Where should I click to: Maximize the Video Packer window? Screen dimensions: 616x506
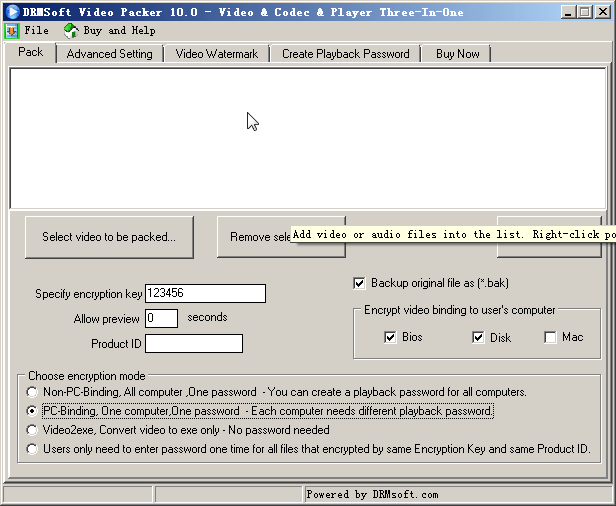coord(585,12)
